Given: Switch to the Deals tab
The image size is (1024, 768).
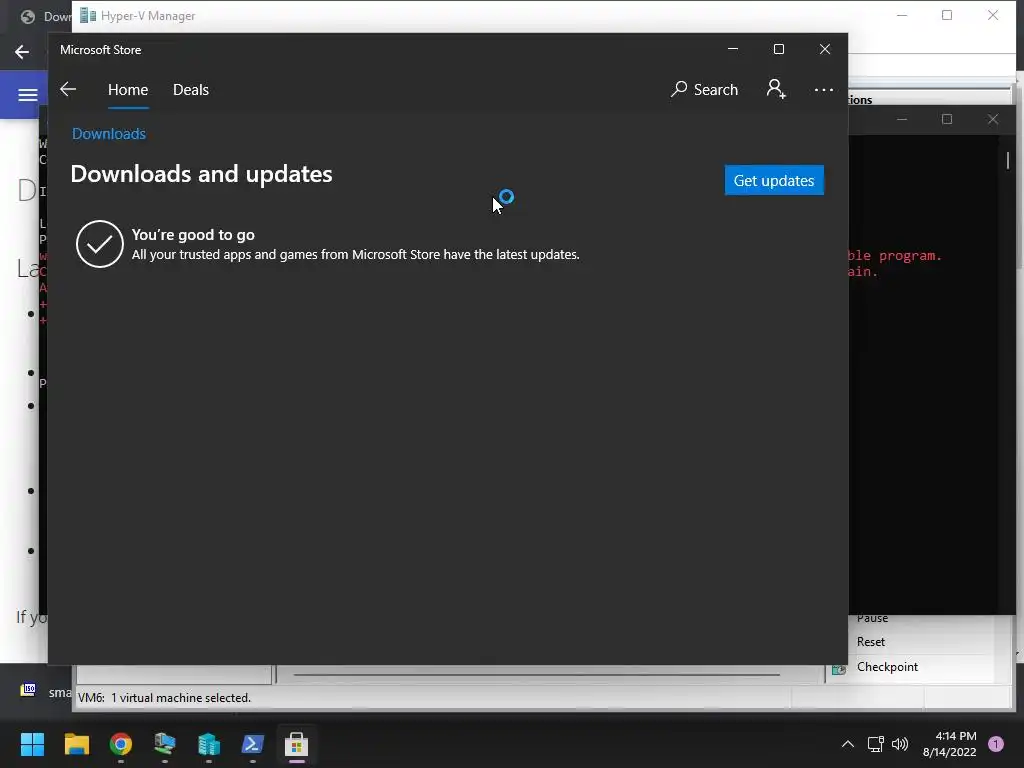Looking at the screenshot, I should click(191, 89).
